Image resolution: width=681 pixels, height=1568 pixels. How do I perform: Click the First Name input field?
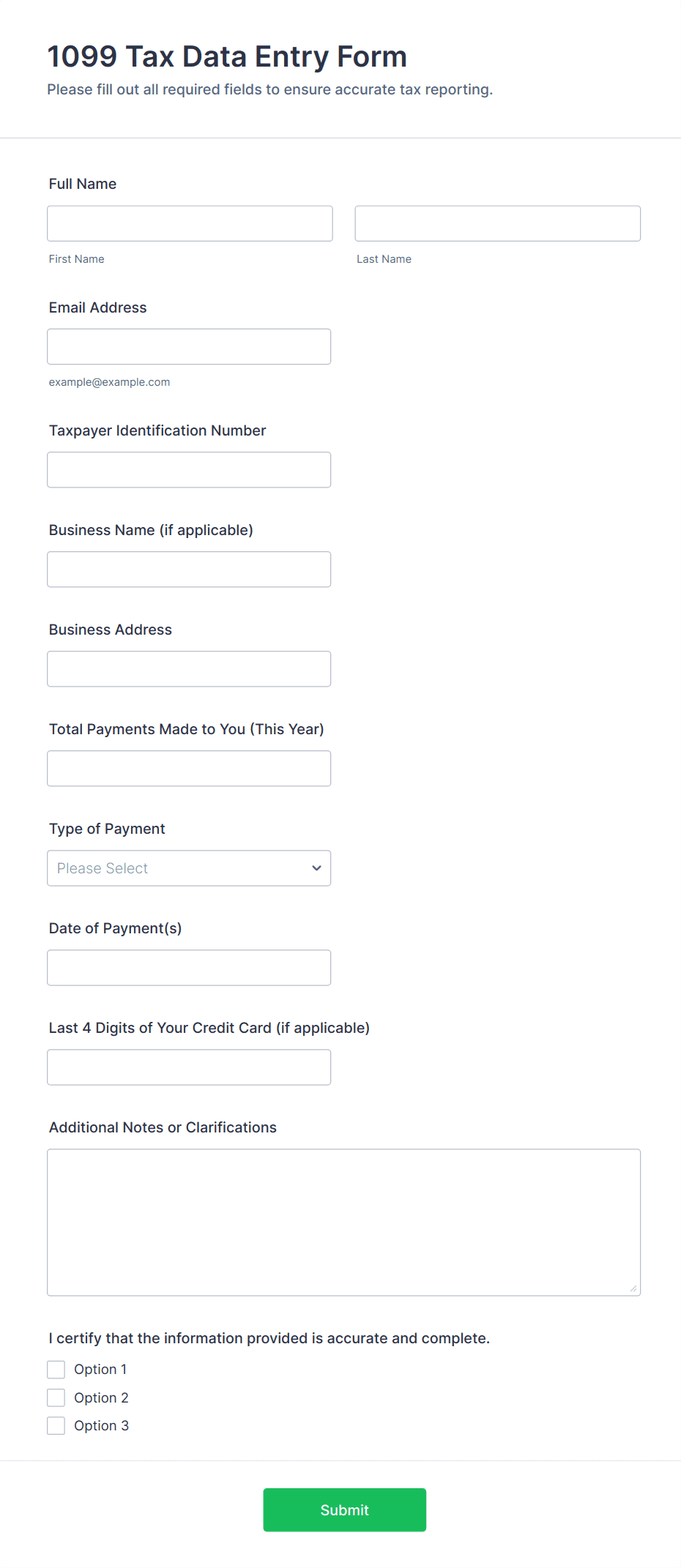click(x=190, y=223)
